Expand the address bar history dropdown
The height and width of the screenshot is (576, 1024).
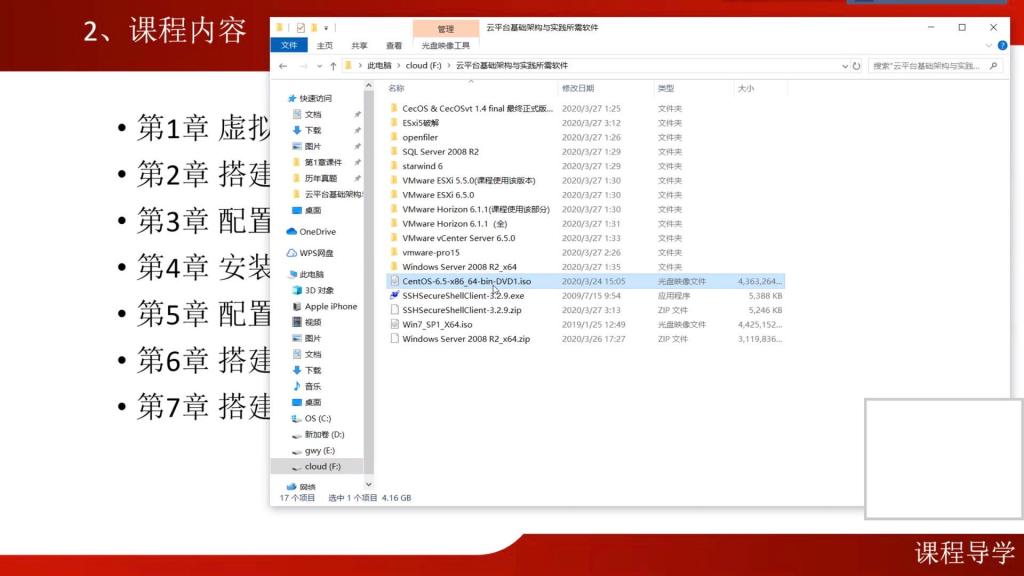(x=842, y=66)
